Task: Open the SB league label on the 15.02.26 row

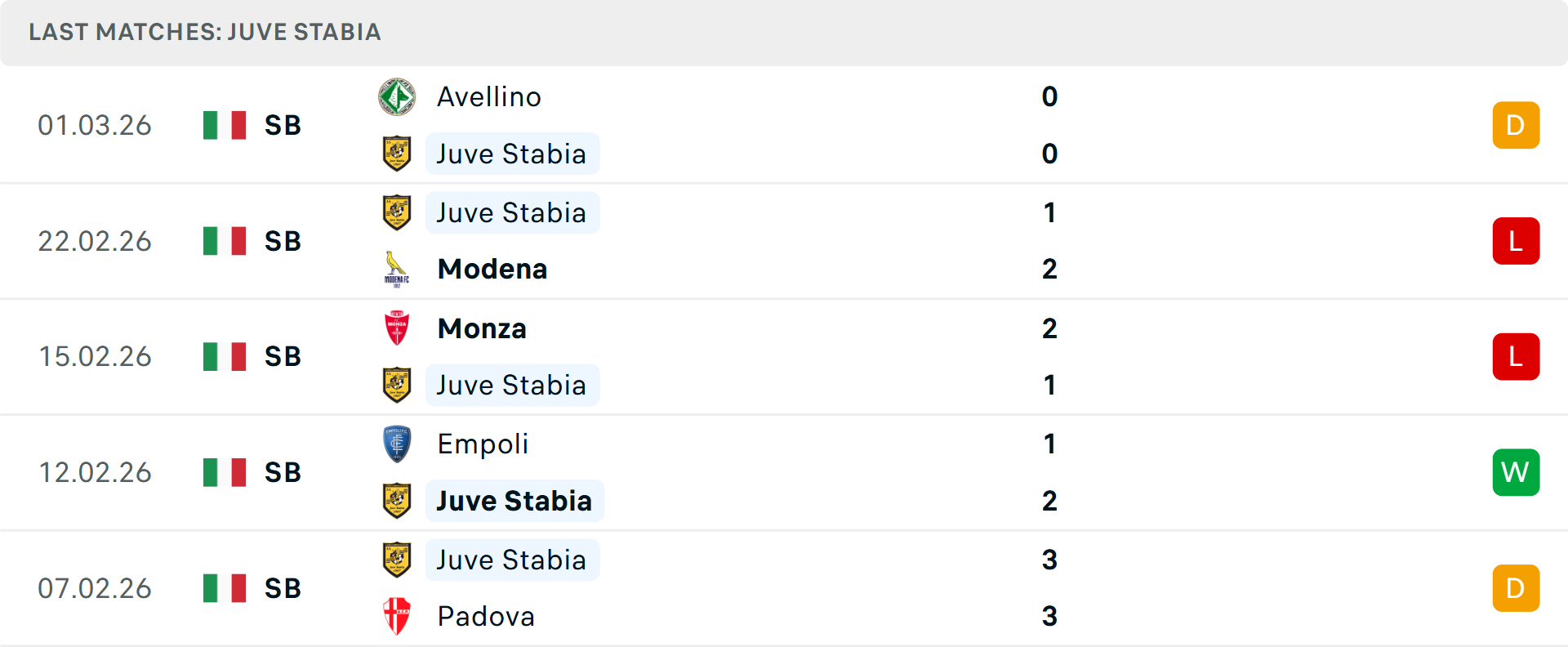Action: (x=282, y=356)
